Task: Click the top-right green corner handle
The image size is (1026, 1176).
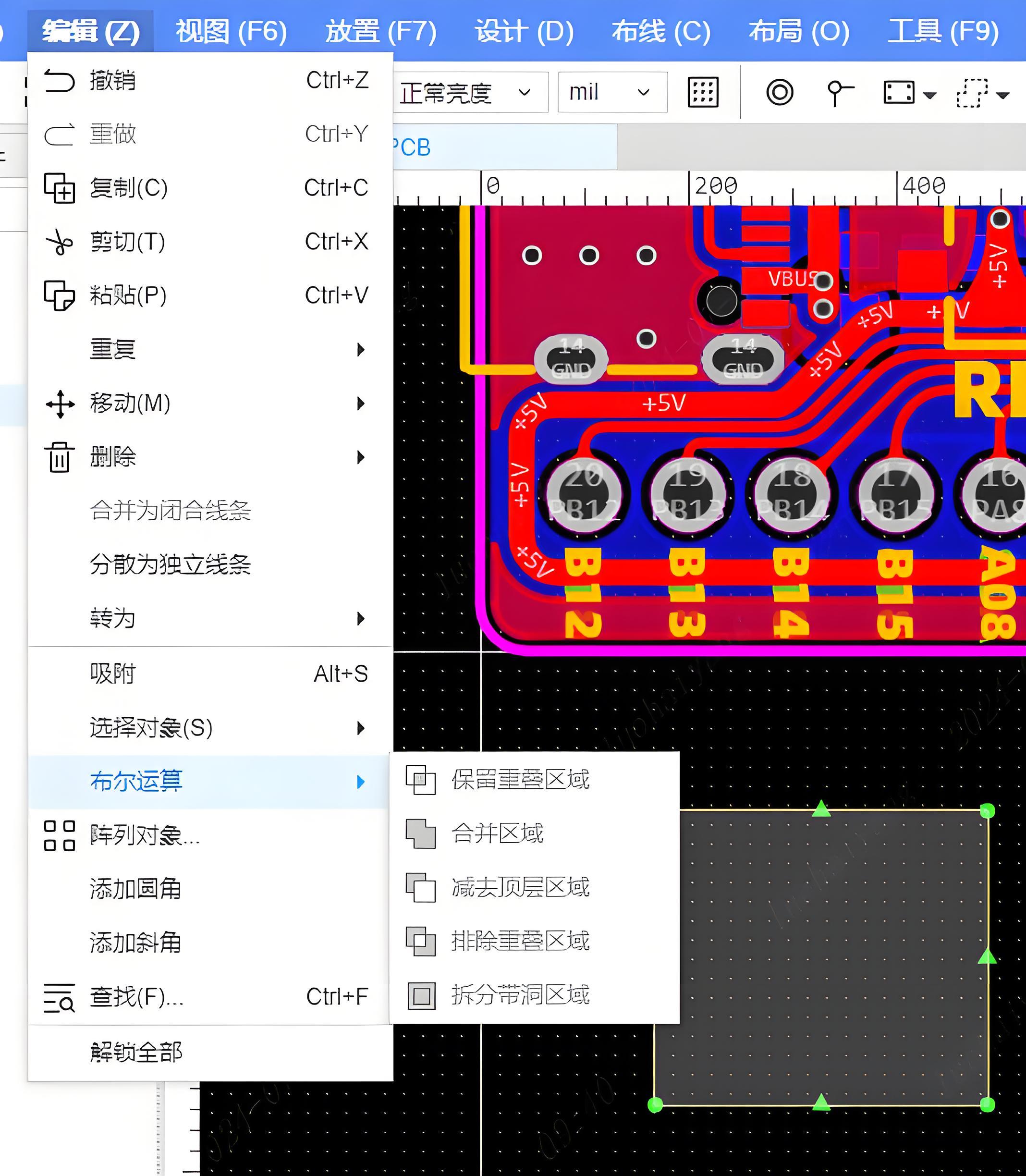Action: pos(987,811)
